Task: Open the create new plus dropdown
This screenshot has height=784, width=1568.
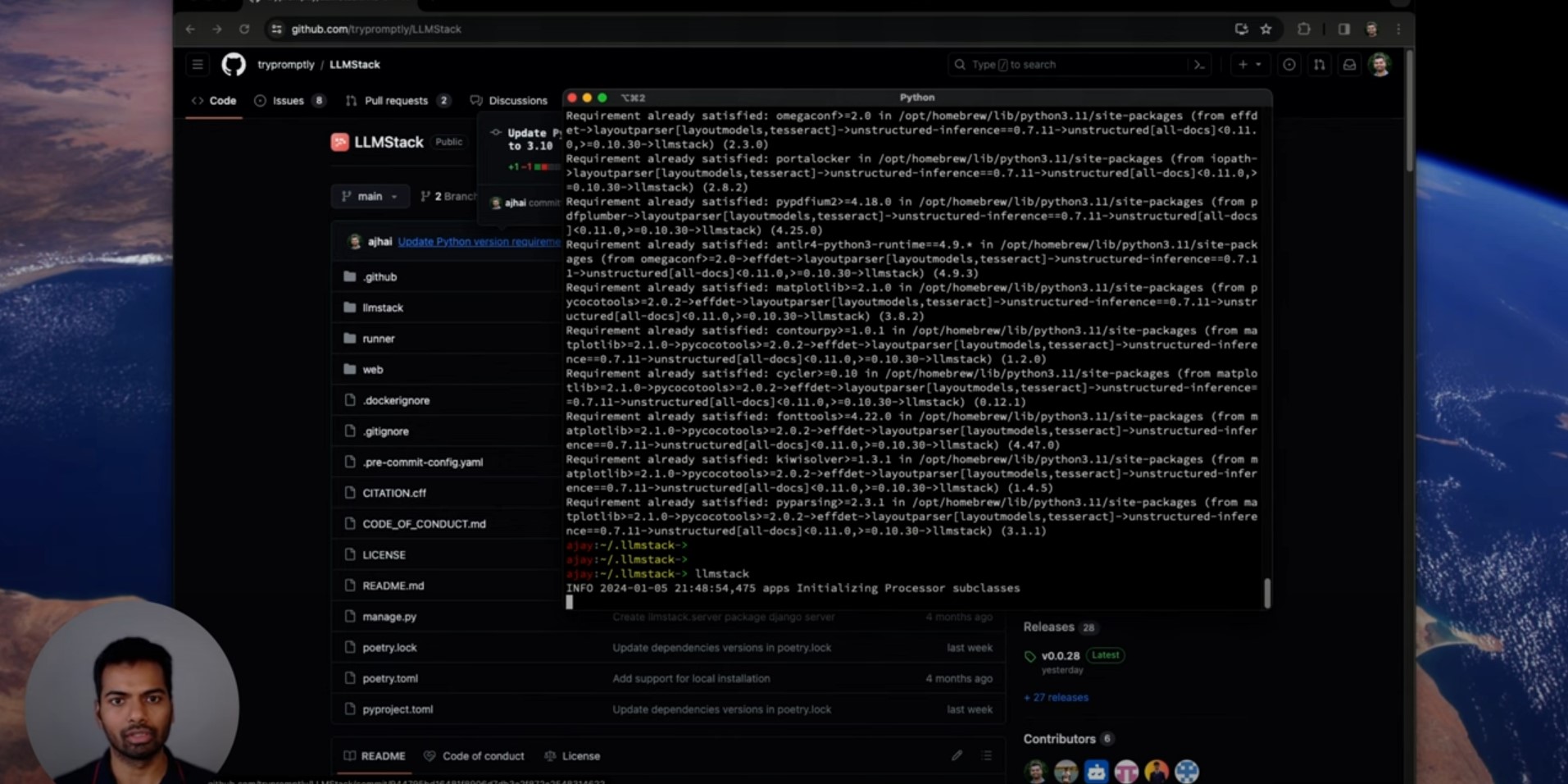Action: coord(1250,64)
